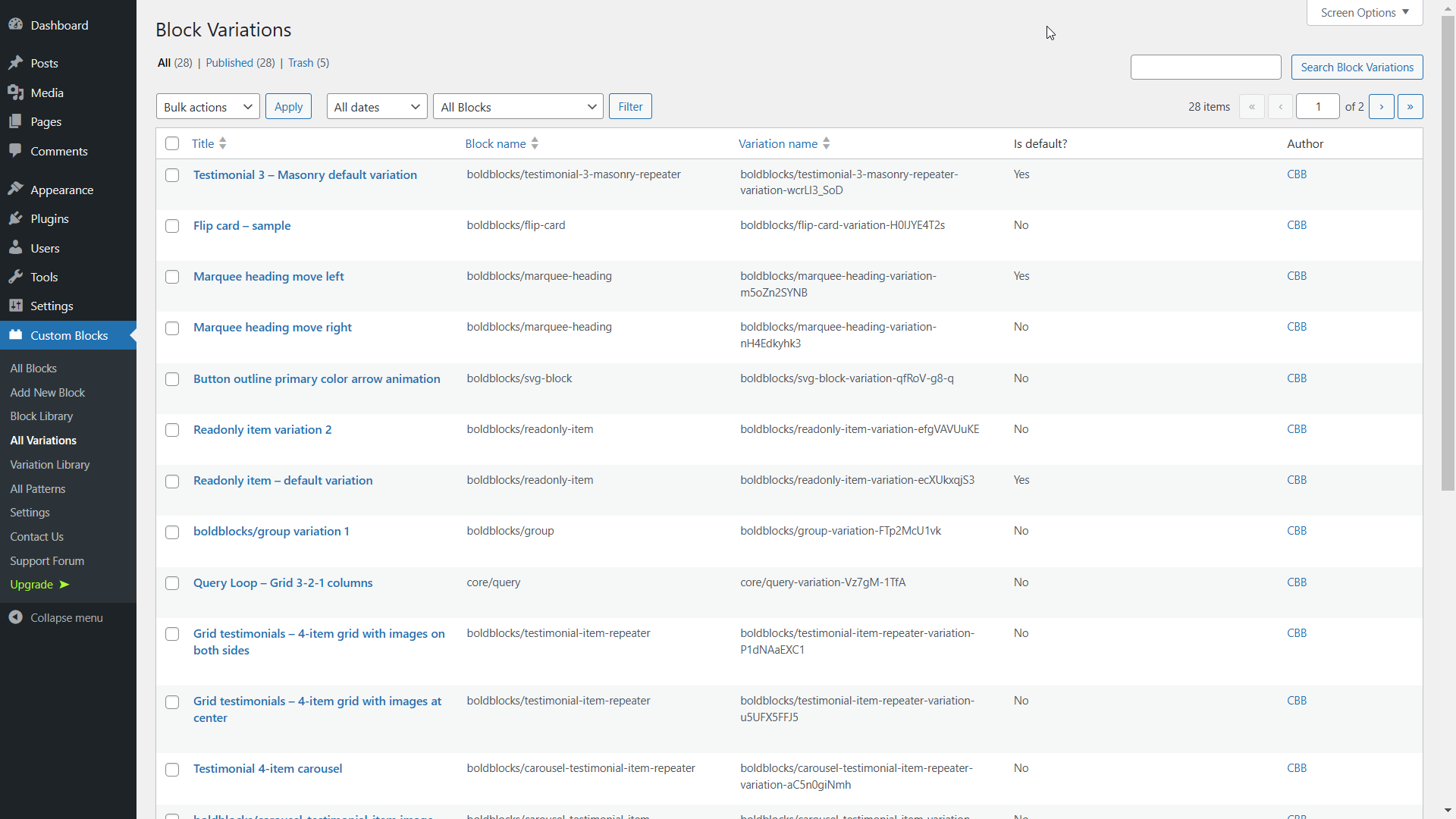Open the All dates dropdown

click(x=377, y=107)
